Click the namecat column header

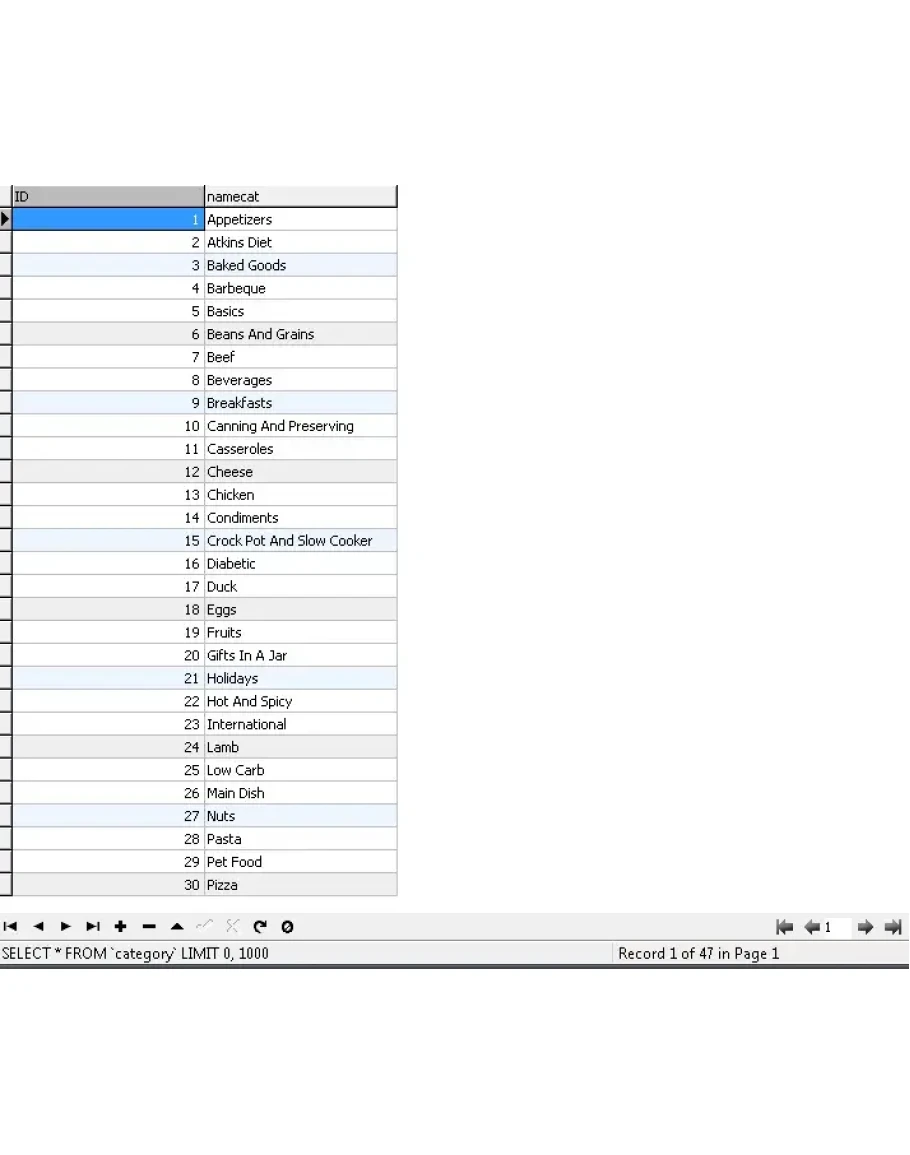click(300, 197)
